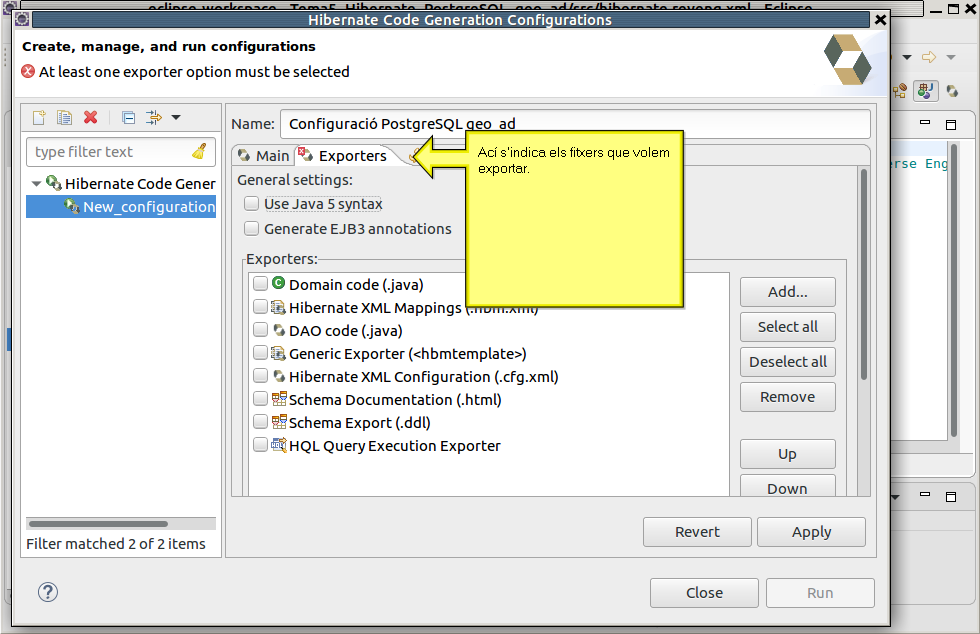Check the Schema Documentation (.html) exporter
The width and height of the screenshot is (980, 634).
point(260,400)
